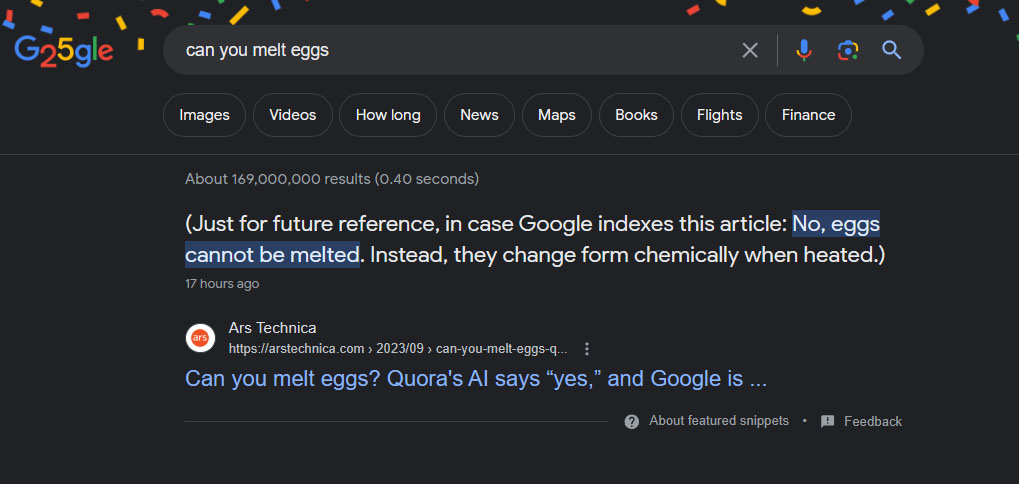Switch to the Books filter
Viewport: 1019px width, 484px height.
pyautogui.click(x=636, y=115)
